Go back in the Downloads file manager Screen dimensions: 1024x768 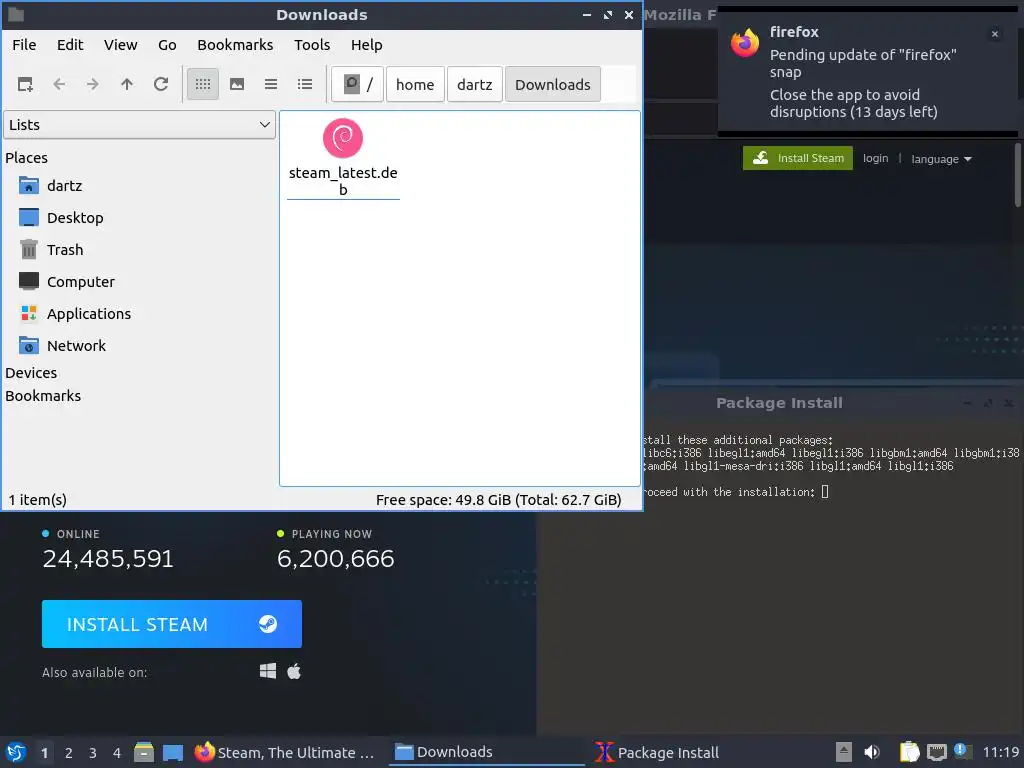[x=59, y=84]
